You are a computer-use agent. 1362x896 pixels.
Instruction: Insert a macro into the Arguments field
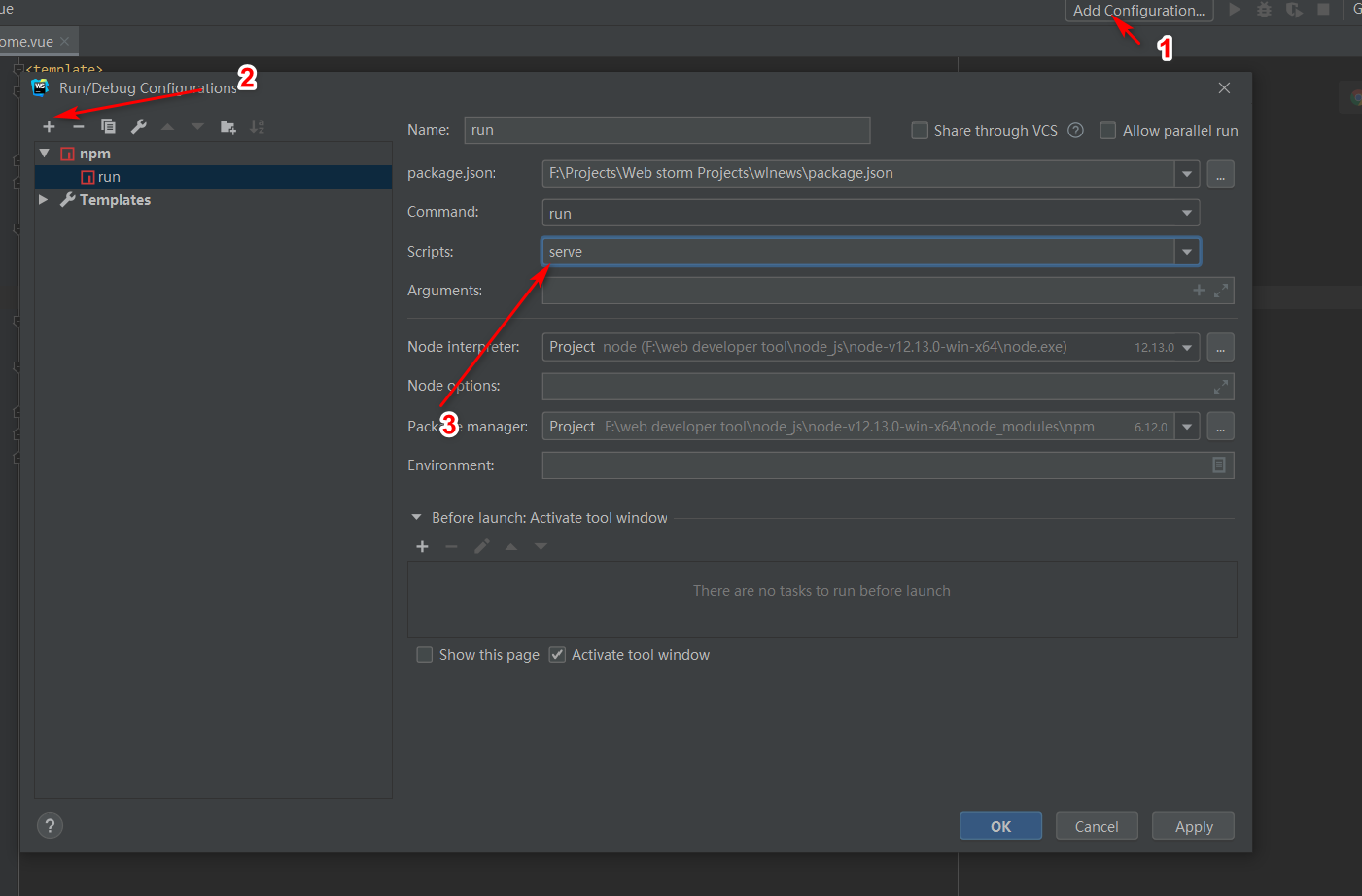pyautogui.click(x=1199, y=291)
